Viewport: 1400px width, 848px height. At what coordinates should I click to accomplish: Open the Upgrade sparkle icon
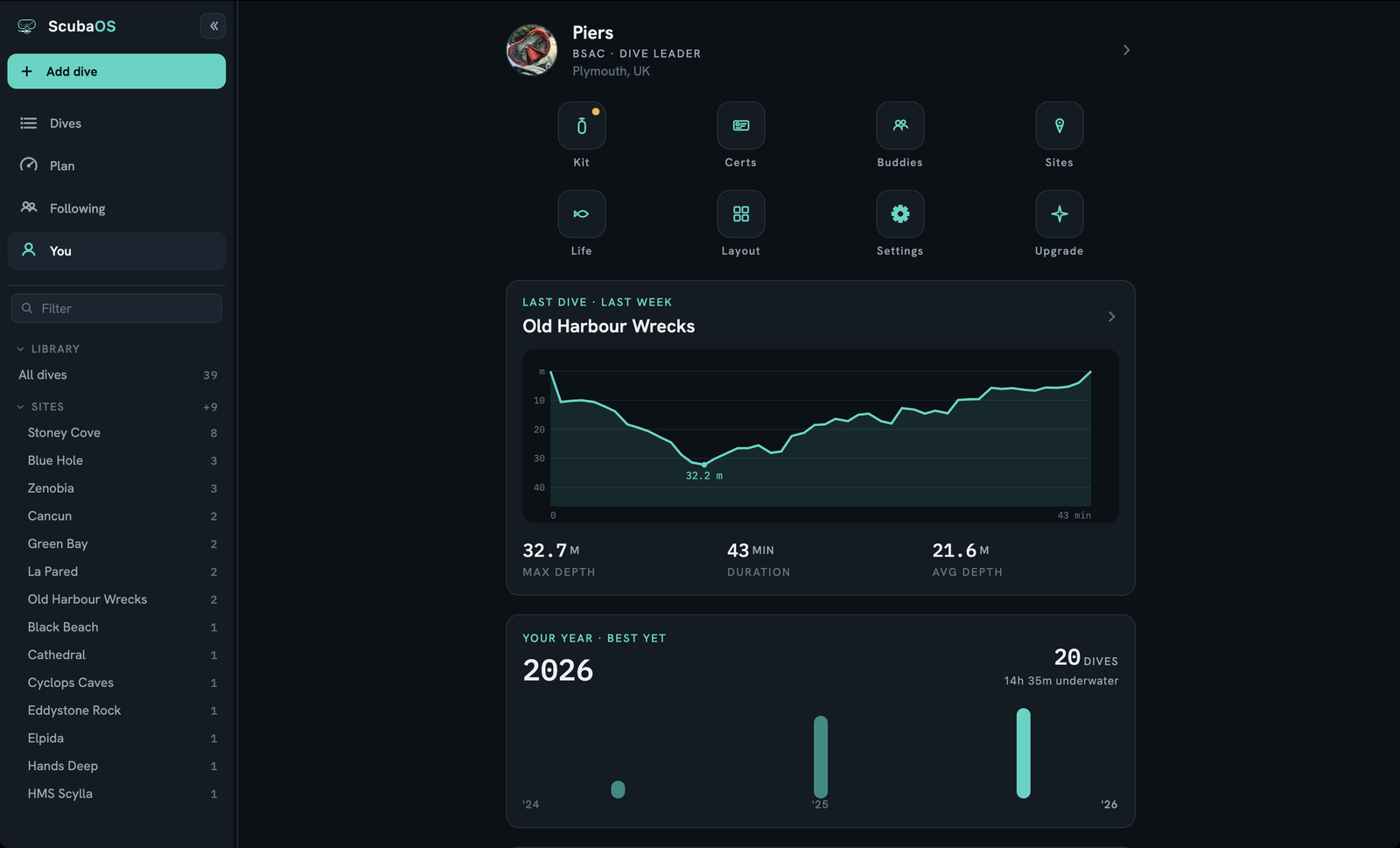pyautogui.click(x=1060, y=214)
